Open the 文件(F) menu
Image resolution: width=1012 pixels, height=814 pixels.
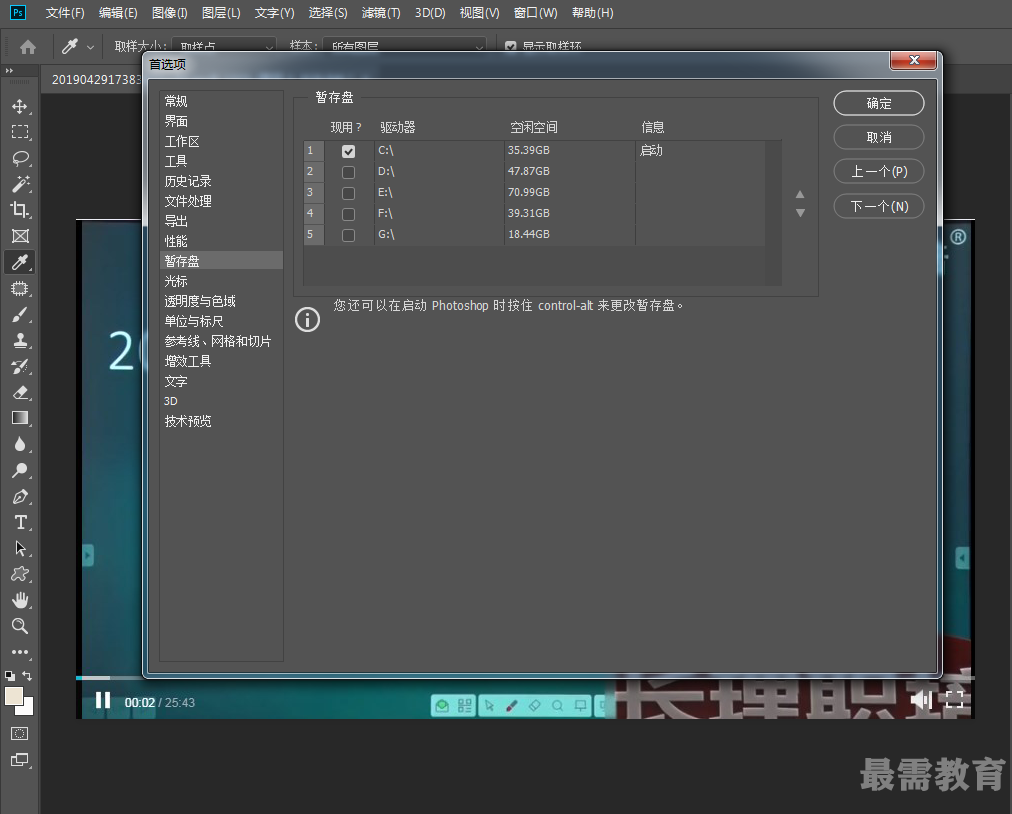click(x=65, y=13)
